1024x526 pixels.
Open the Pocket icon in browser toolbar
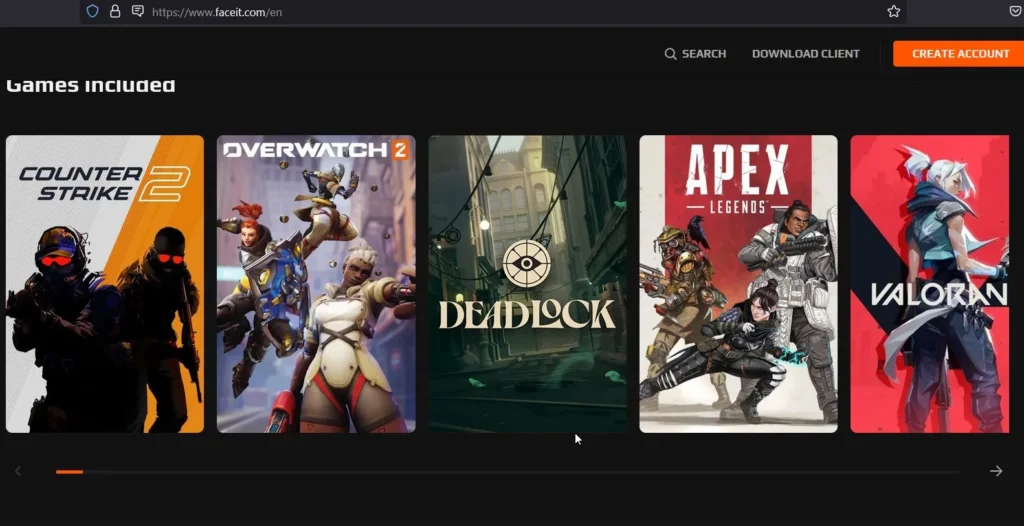(1016, 11)
